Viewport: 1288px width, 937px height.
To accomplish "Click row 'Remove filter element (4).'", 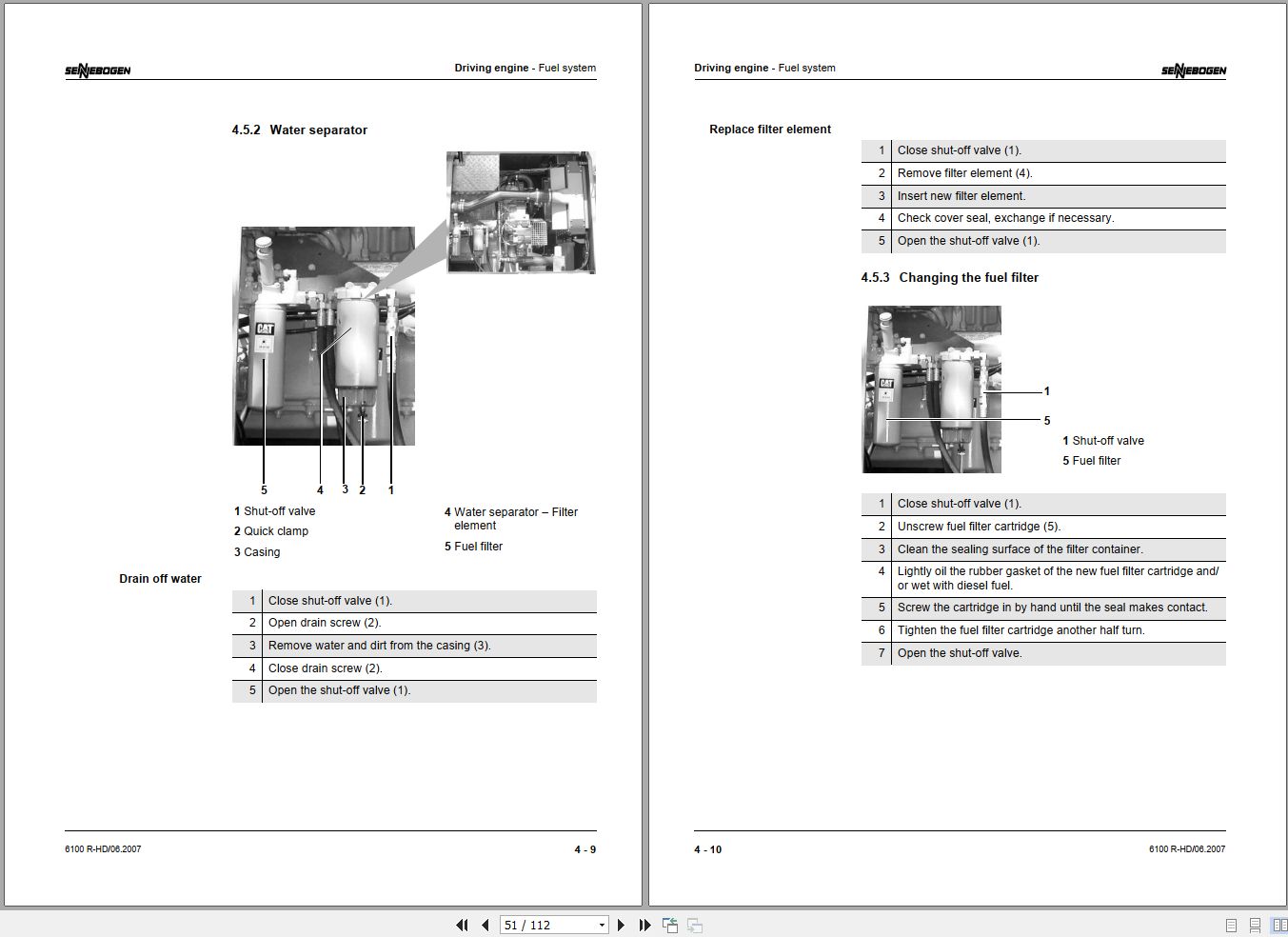I will click(x=1043, y=173).
